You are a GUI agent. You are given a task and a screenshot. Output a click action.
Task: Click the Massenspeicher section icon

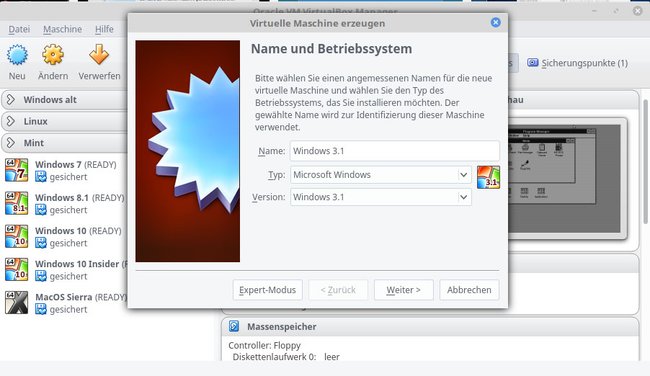pos(234,326)
